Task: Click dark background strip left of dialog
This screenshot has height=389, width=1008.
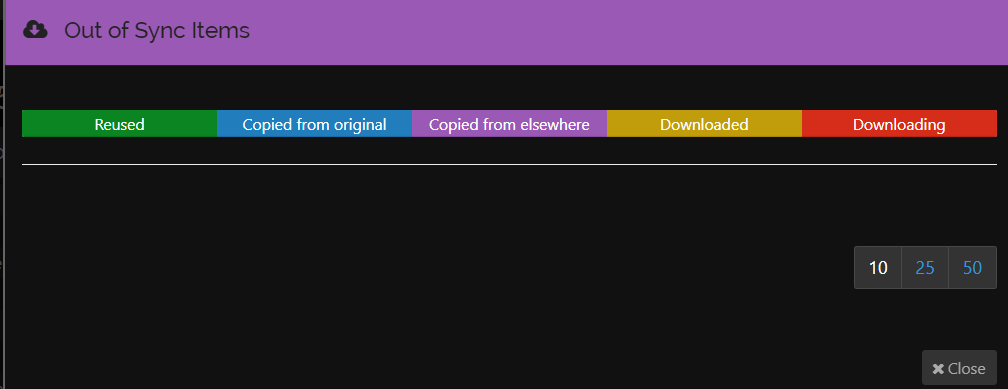Action: pyautogui.click(x=2, y=225)
